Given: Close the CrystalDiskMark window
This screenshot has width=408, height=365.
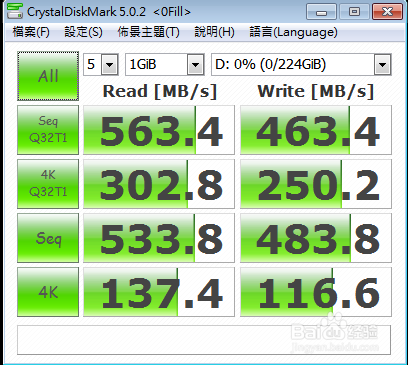Looking at the screenshot, I should [x=387, y=12].
